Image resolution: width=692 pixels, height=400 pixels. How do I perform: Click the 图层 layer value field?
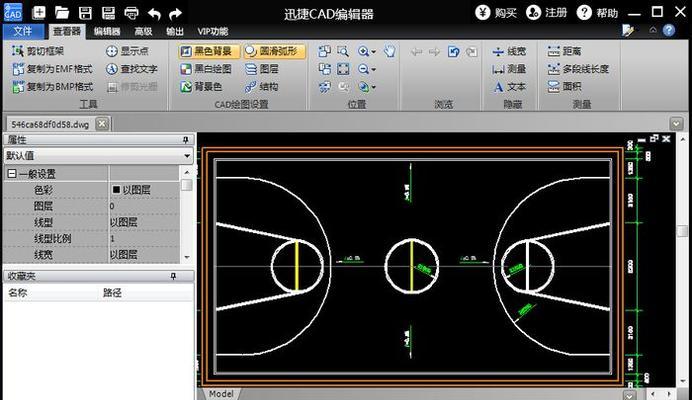coord(144,206)
